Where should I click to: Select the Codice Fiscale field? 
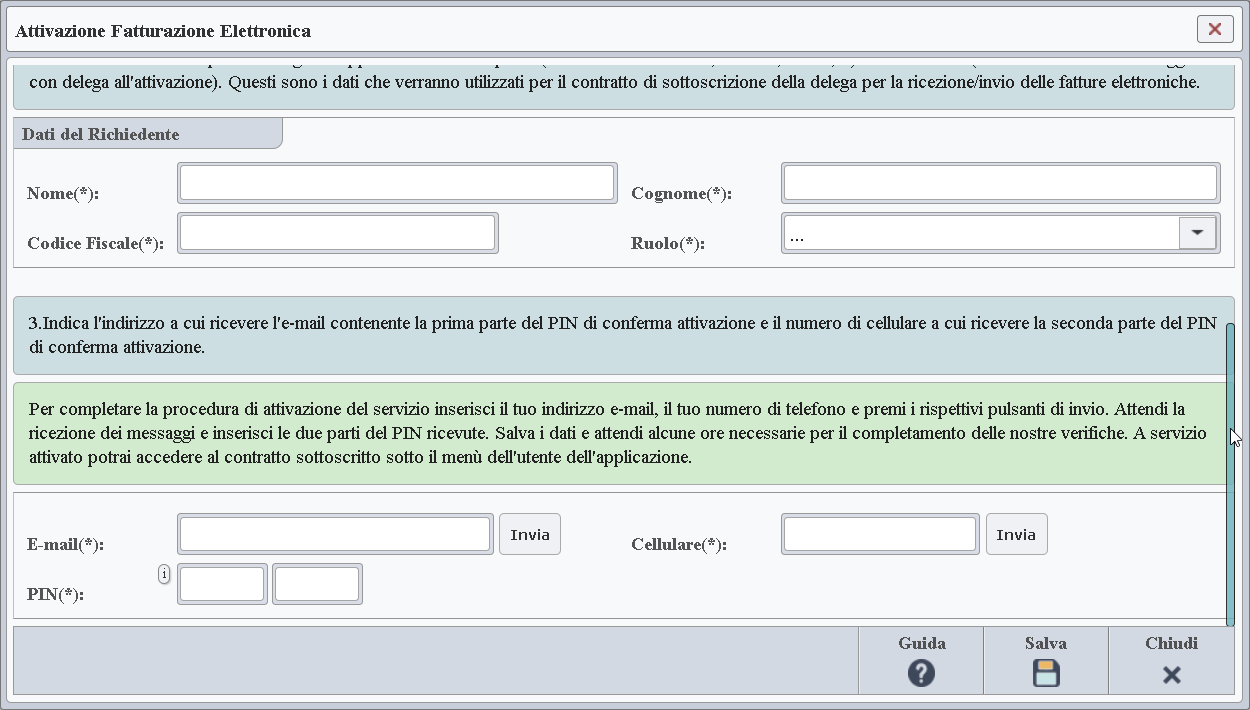coord(337,232)
